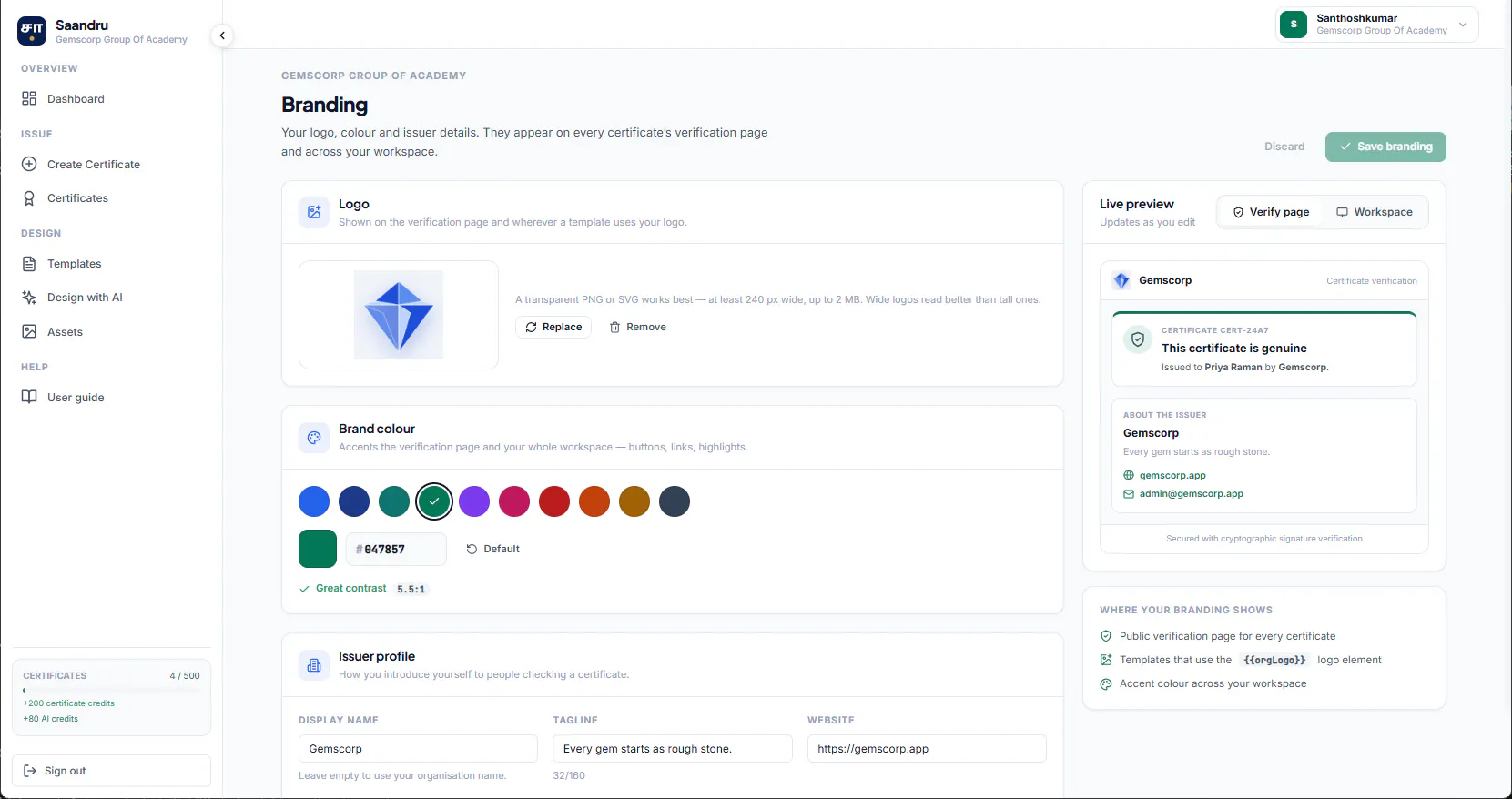Click the User guide book icon
1512x799 pixels.
(x=29, y=398)
